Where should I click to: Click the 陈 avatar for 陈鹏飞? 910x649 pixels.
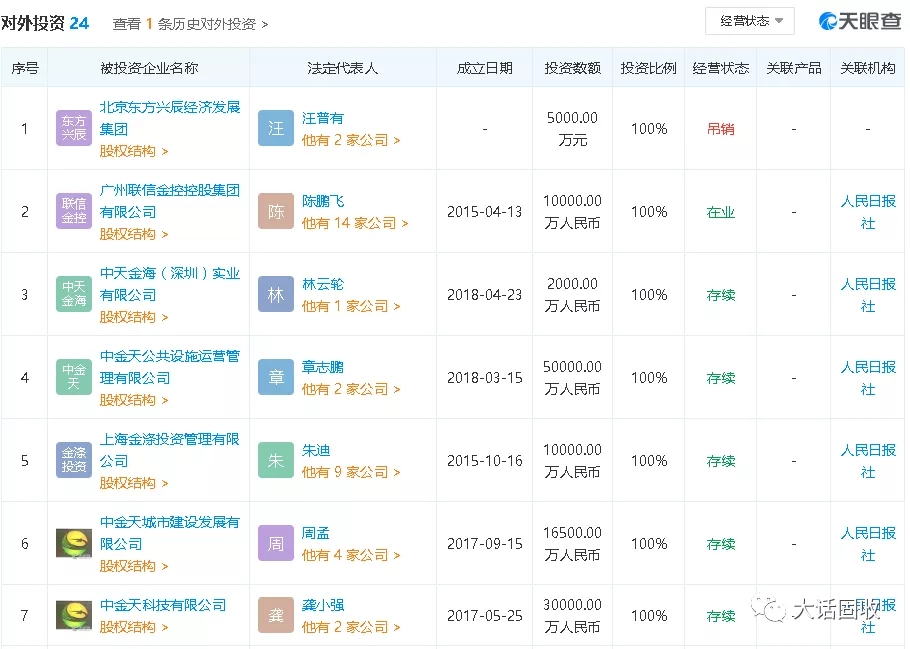pyautogui.click(x=276, y=211)
